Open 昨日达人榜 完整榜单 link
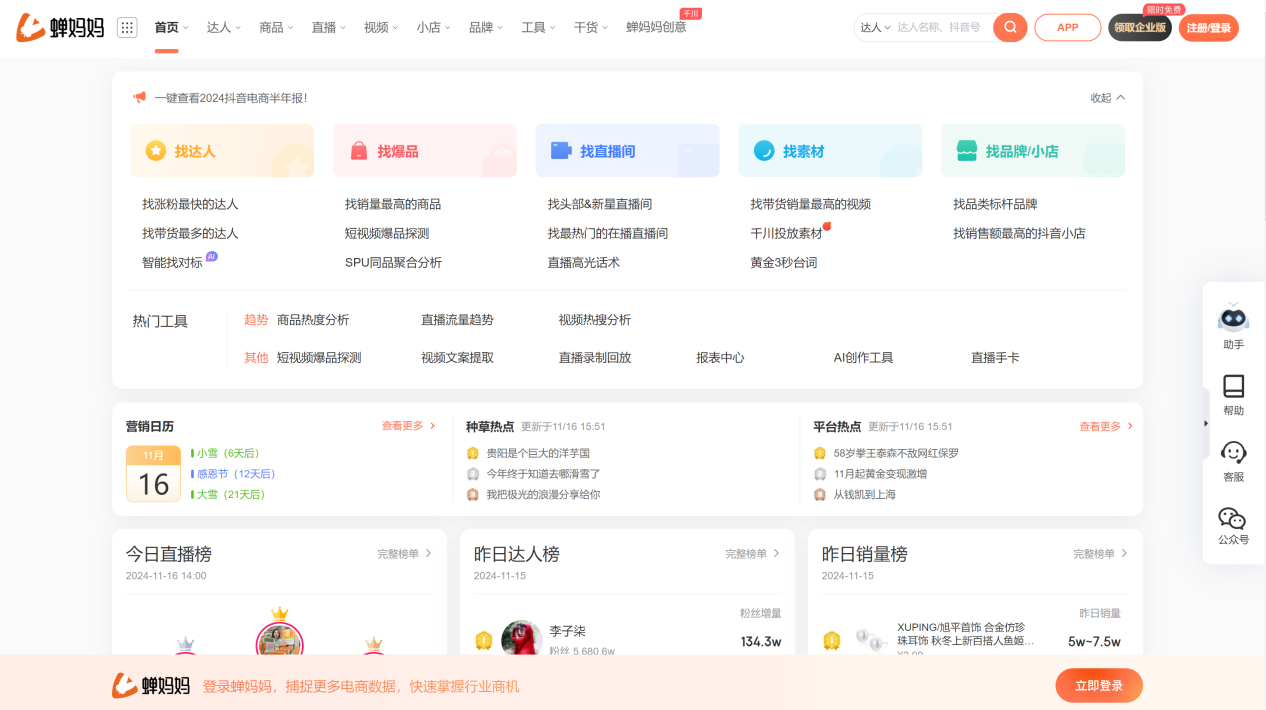The height and width of the screenshot is (710, 1266). tap(753, 553)
